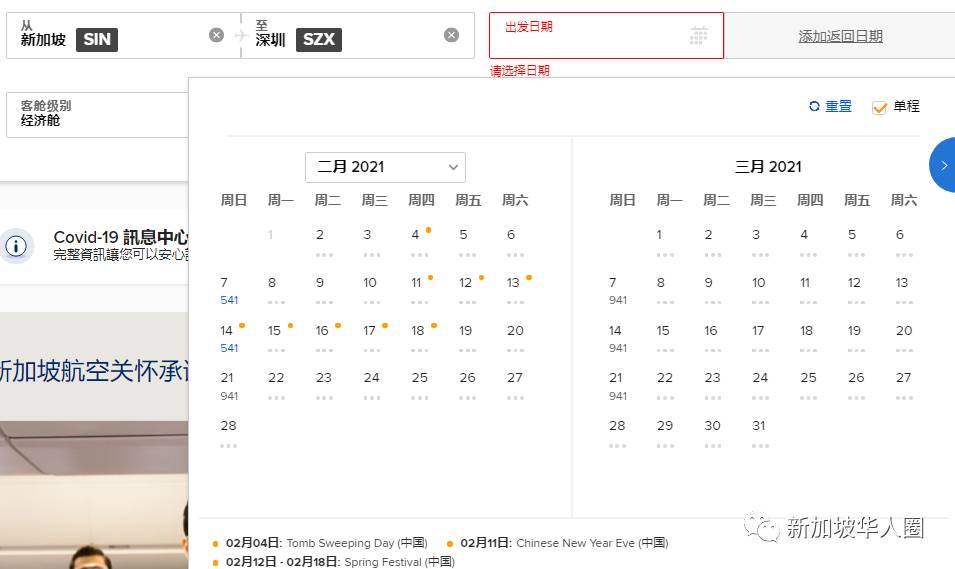This screenshot has width=955, height=569.
Task: Open the 客舱级别 经济舱 cabin class selector
Action: [97, 115]
